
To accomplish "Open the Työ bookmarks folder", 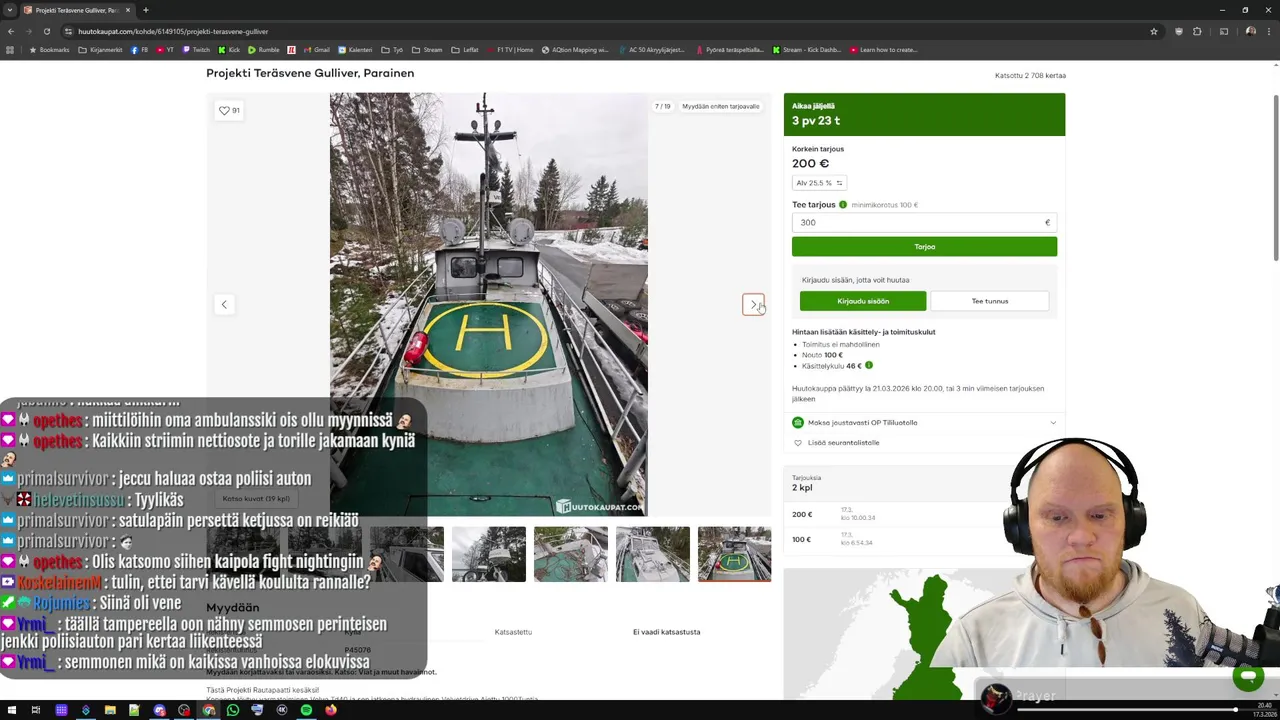I will pos(392,50).
